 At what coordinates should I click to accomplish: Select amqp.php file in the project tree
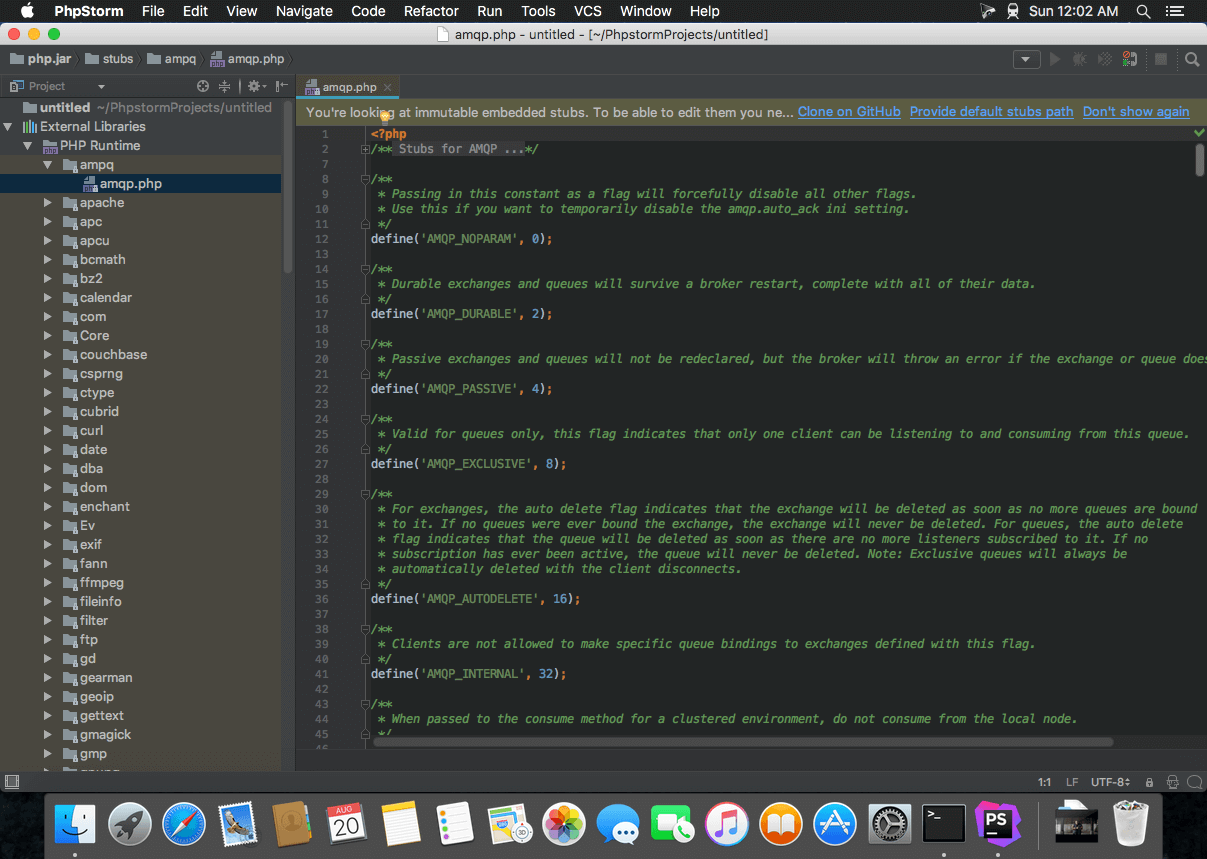click(130, 184)
